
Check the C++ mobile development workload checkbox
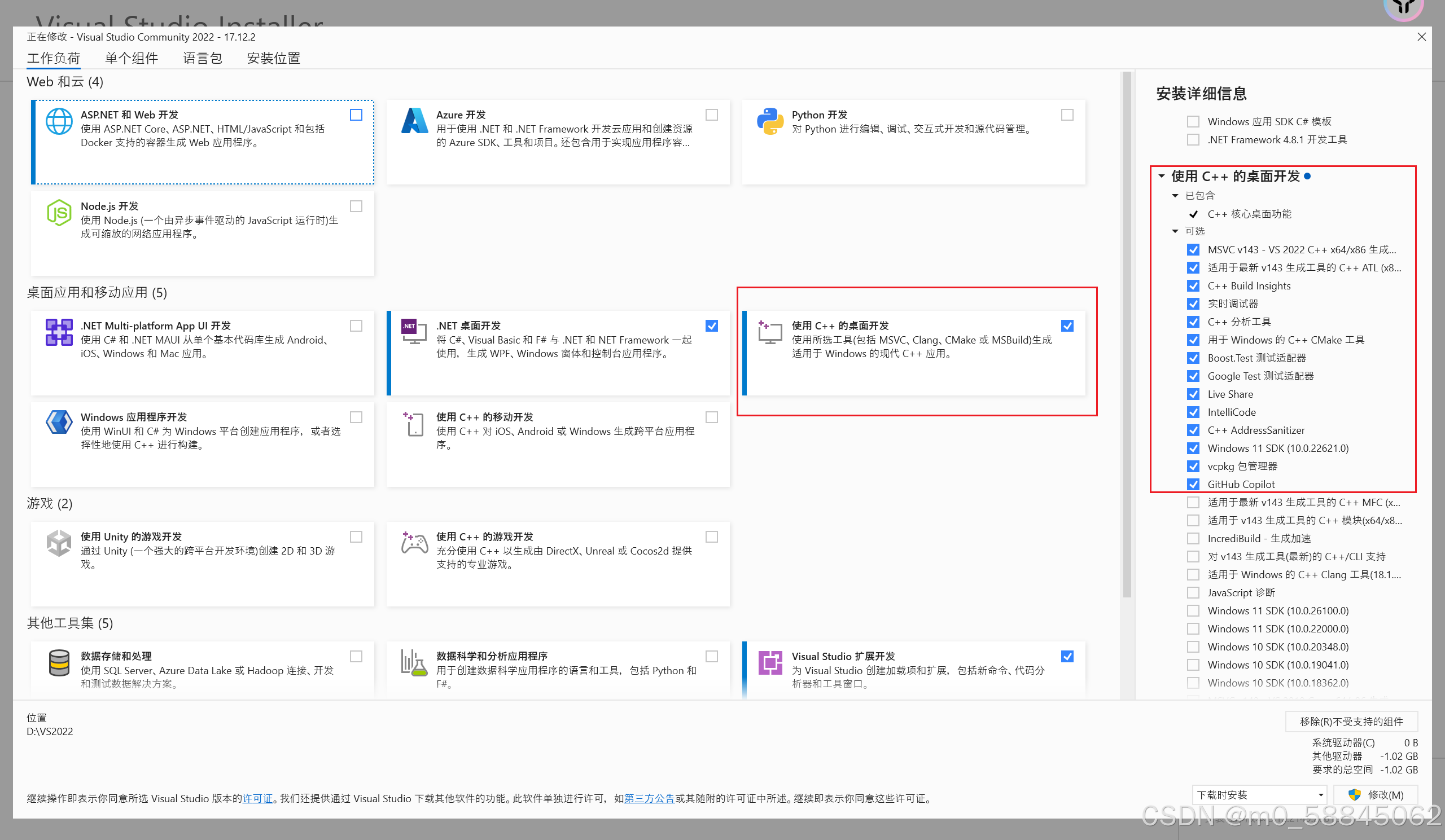pos(712,417)
